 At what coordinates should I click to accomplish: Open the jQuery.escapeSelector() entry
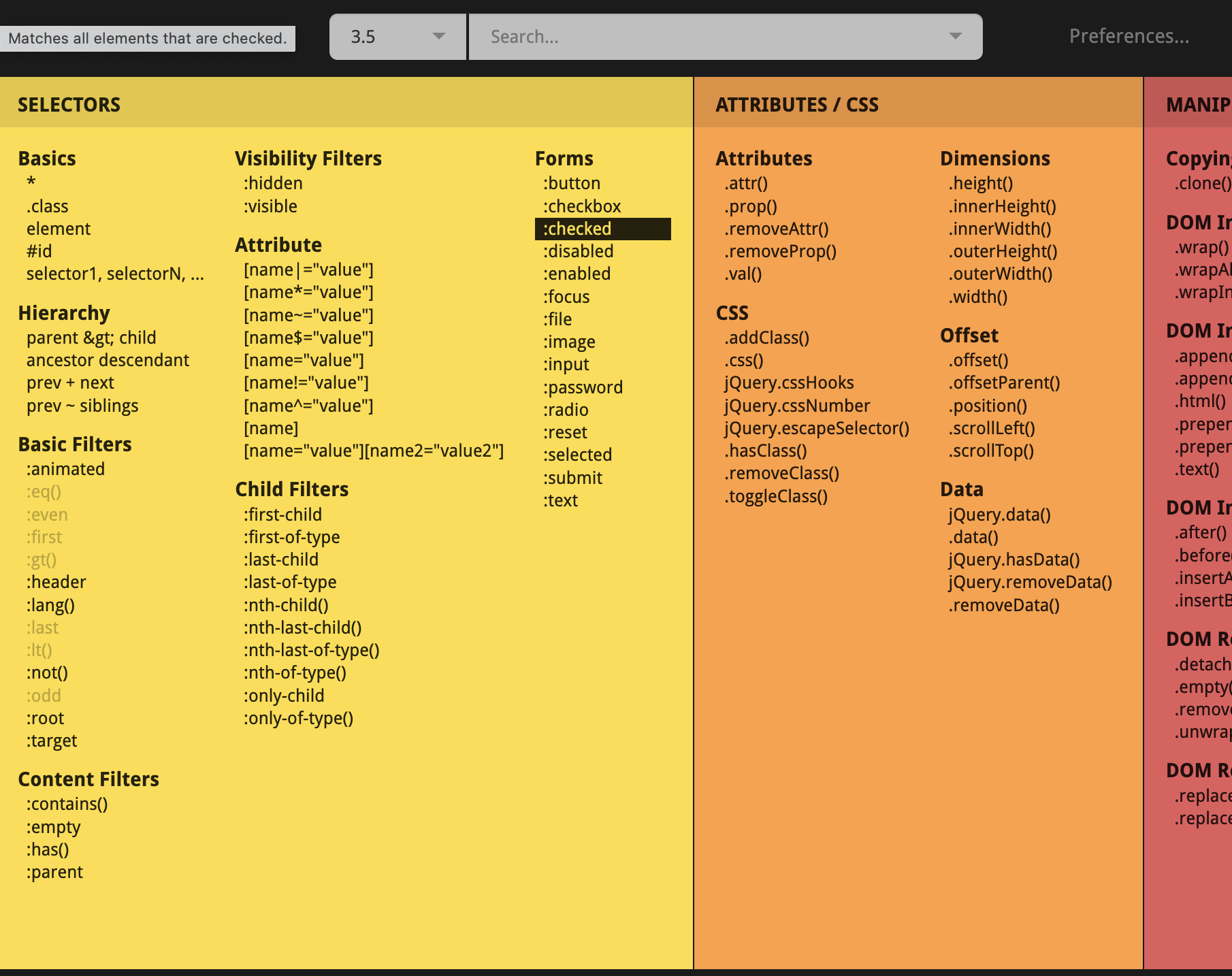click(817, 428)
